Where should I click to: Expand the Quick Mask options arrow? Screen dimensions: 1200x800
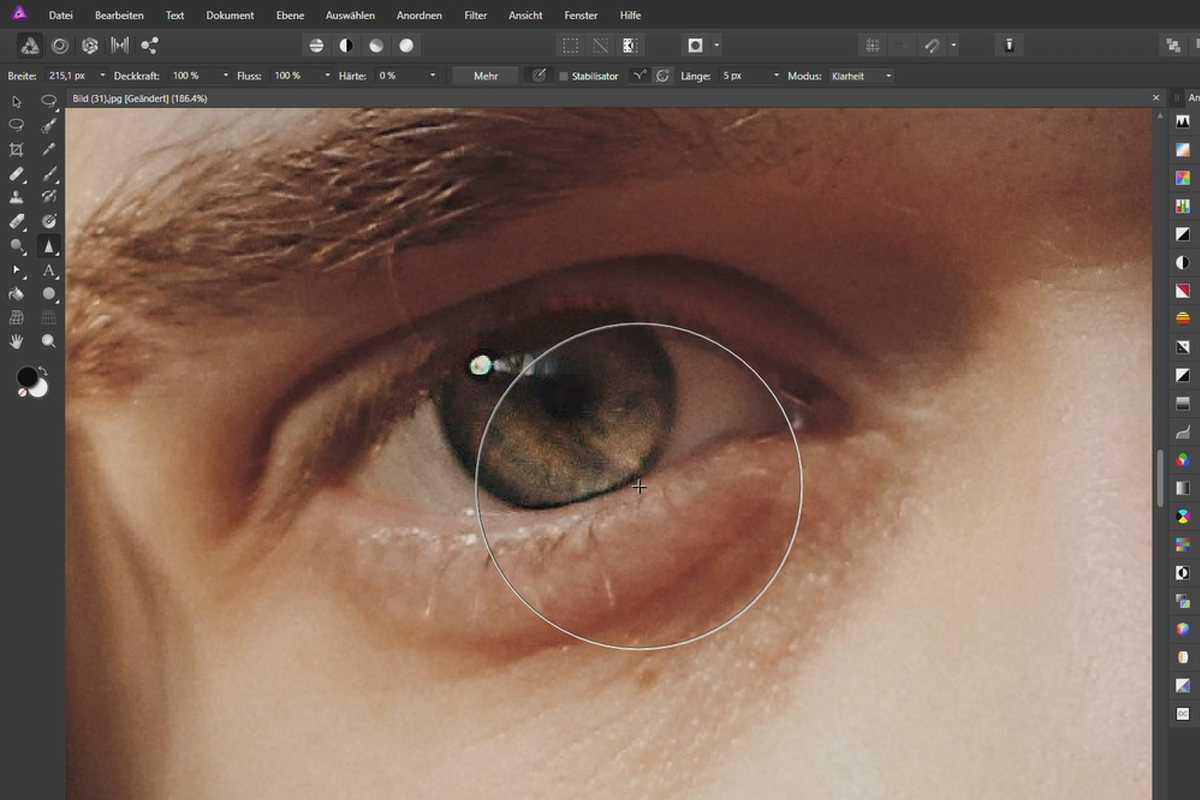pos(717,45)
